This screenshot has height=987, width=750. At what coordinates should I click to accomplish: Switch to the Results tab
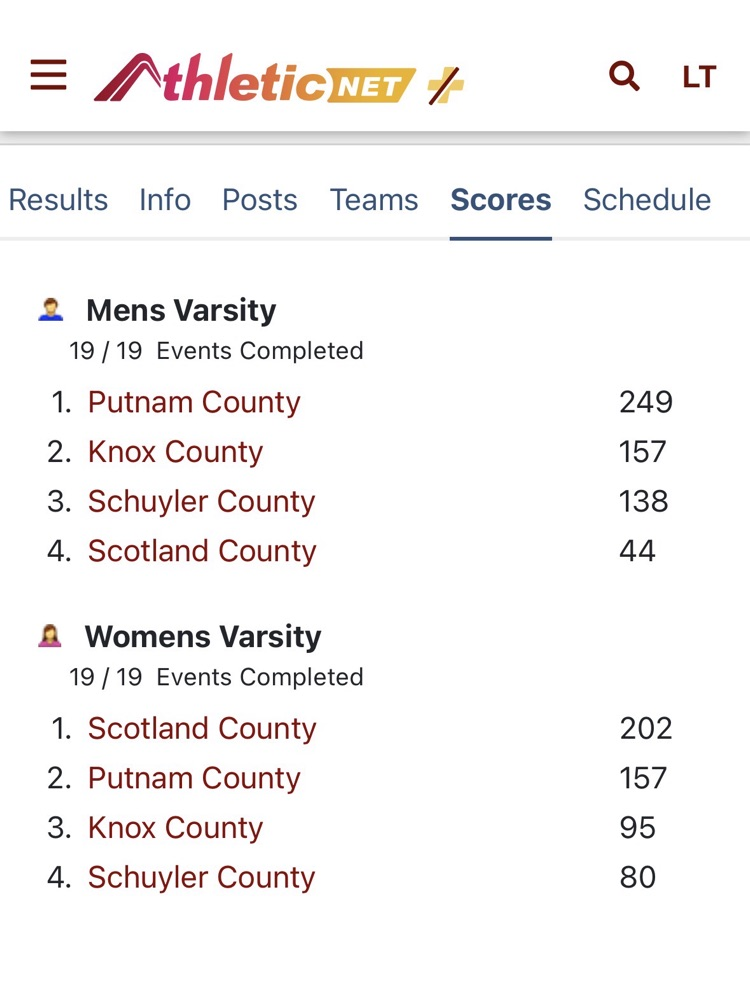coord(58,200)
